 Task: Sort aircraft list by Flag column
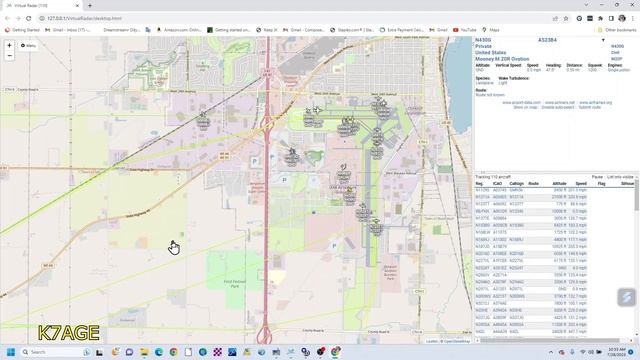[601, 184]
